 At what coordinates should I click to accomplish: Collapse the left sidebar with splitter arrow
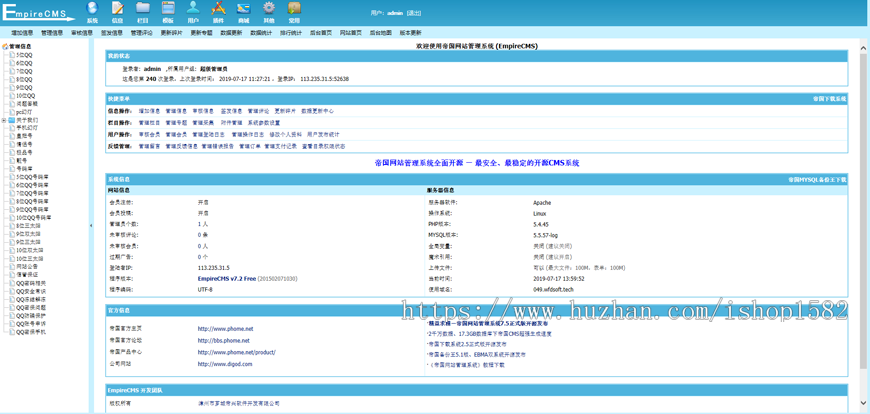click(x=91, y=225)
